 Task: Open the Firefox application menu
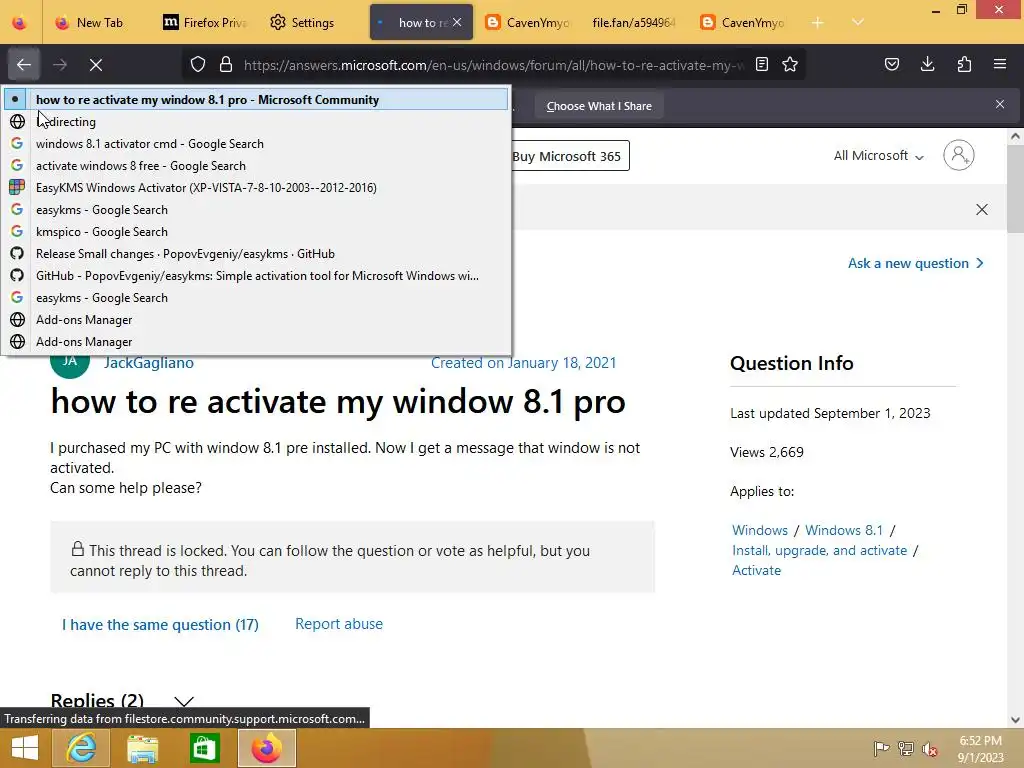pyautogui.click(x=1000, y=64)
